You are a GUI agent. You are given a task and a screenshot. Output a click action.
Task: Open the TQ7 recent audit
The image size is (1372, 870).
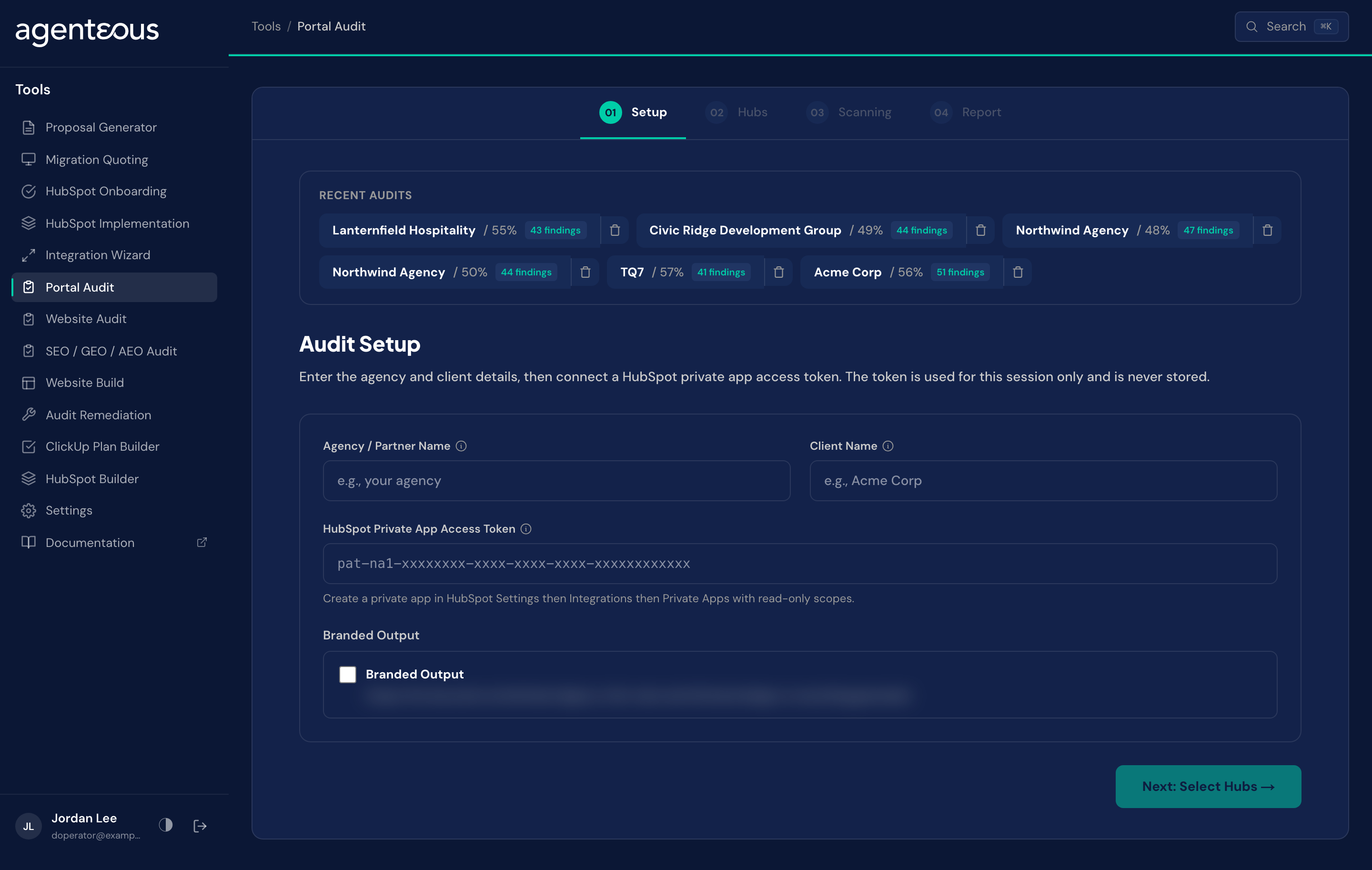click(x=685, y=273)
